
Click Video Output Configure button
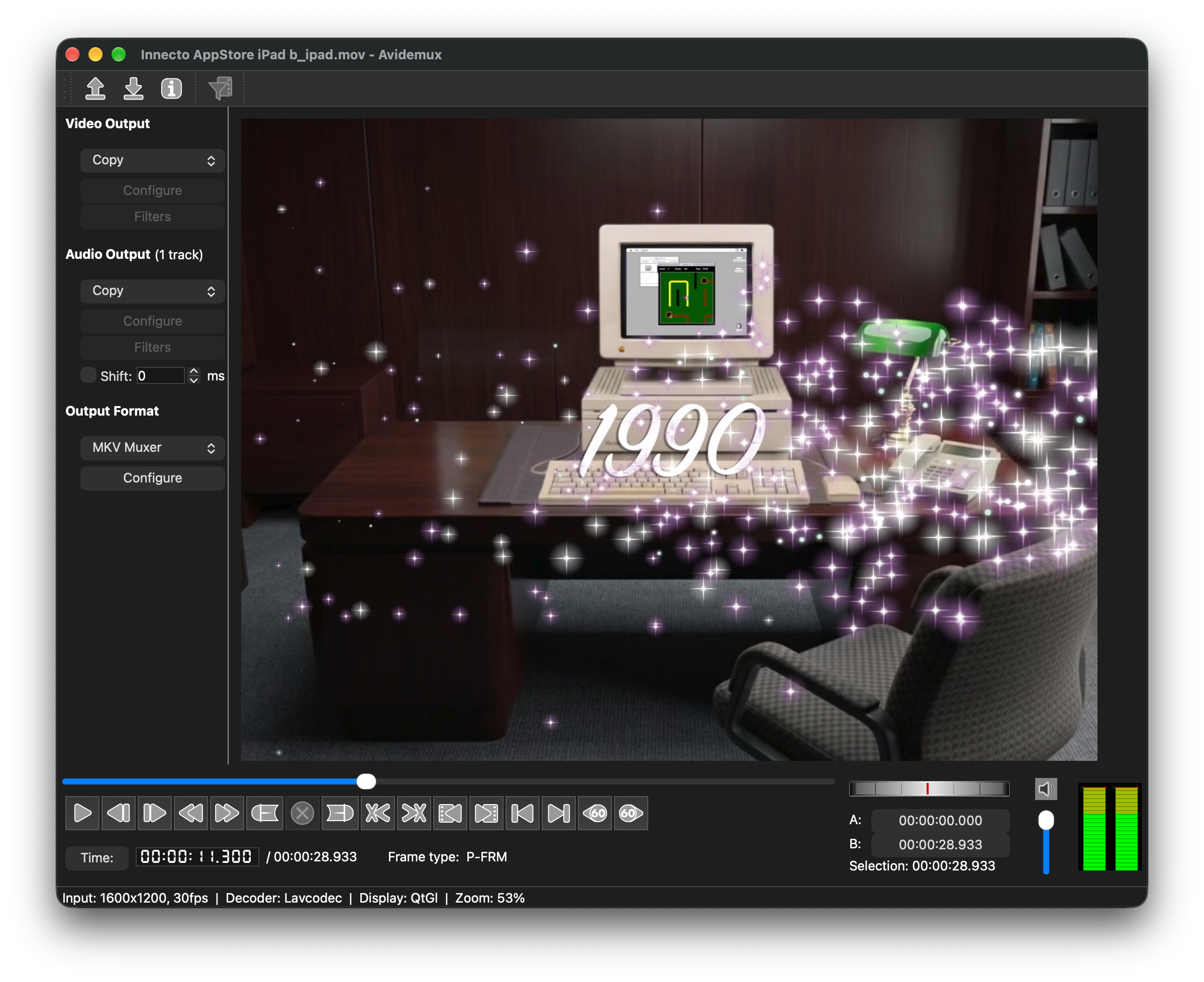coord(153,190)
